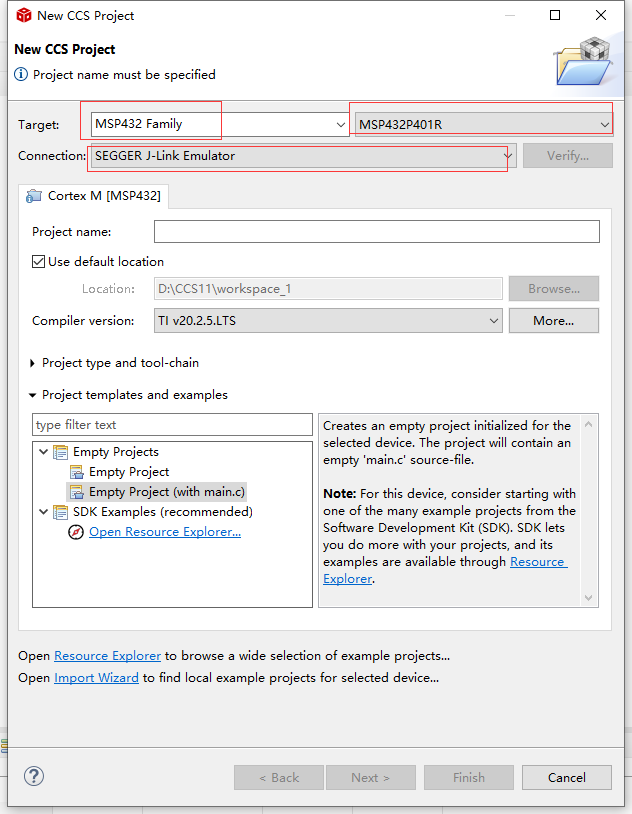Toggle the Use default location checkbox
Viewport: 632px width, 814px height.
38,261
